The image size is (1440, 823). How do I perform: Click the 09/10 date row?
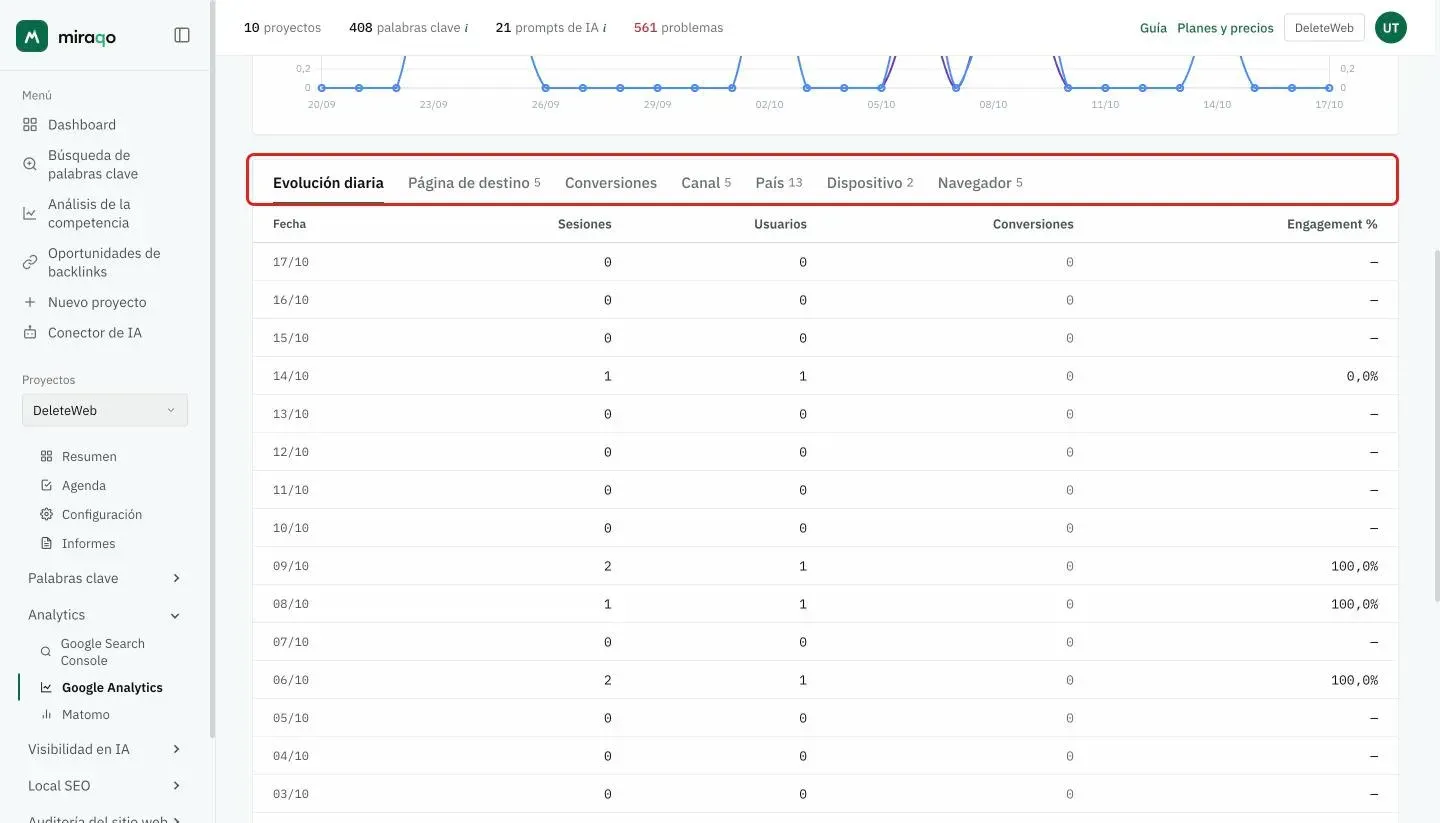[x=825, y=566]
